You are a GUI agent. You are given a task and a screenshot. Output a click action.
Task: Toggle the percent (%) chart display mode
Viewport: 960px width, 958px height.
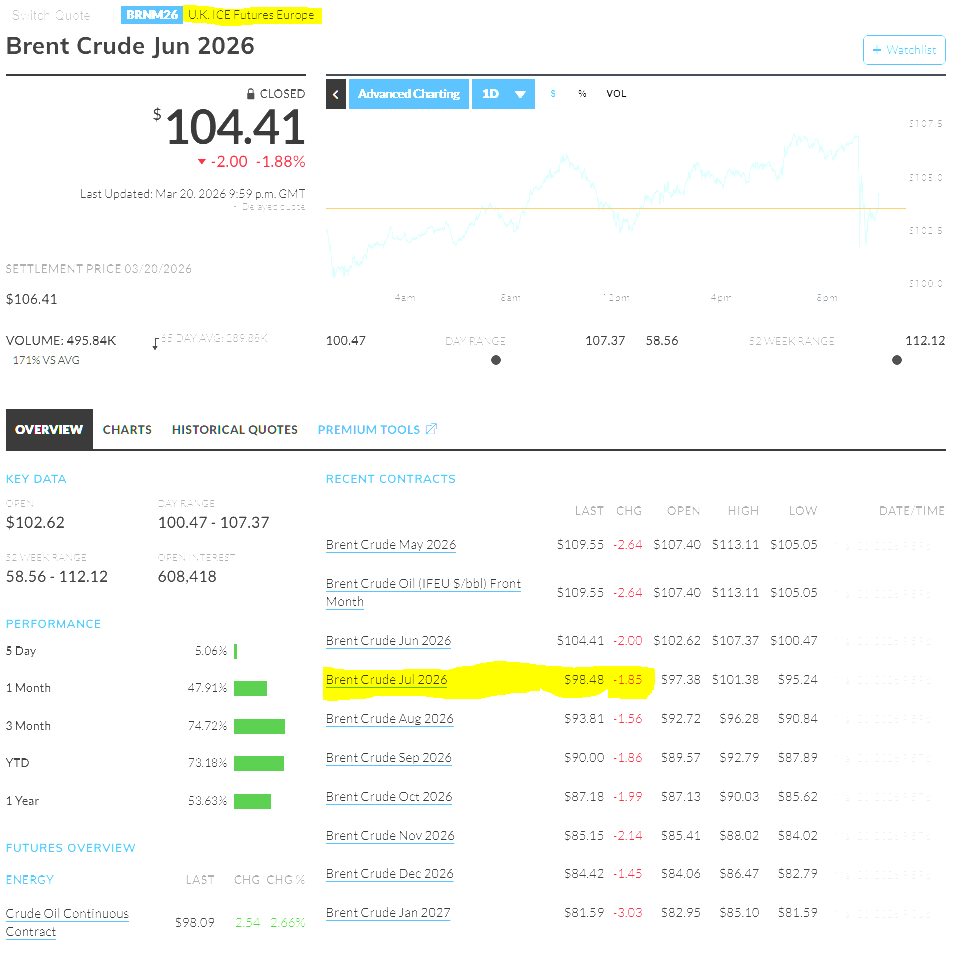pos(582,94)
